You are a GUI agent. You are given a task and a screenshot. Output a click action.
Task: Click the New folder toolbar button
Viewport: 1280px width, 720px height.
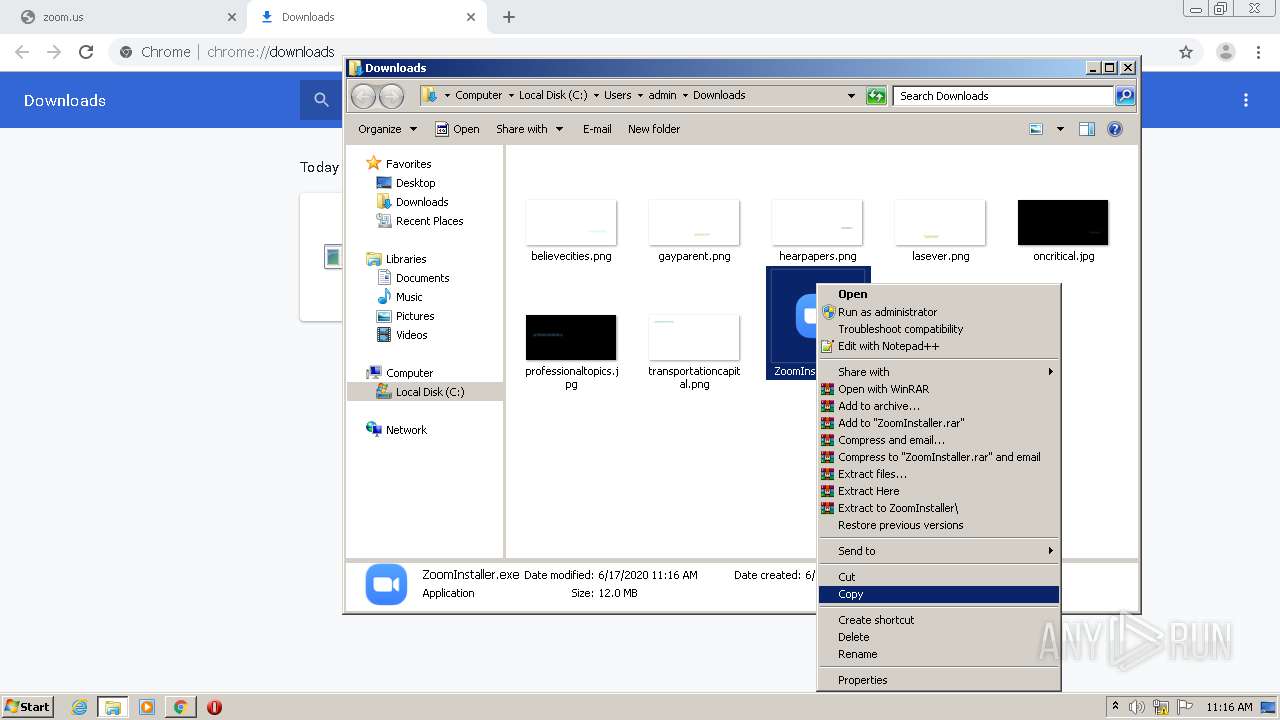click(x=654, y=129)
